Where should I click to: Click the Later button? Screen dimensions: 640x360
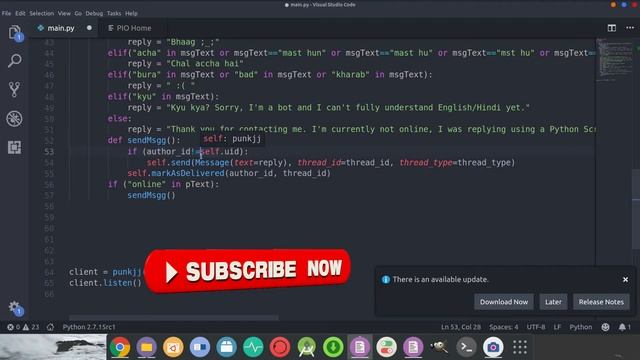tap(553, 302)
